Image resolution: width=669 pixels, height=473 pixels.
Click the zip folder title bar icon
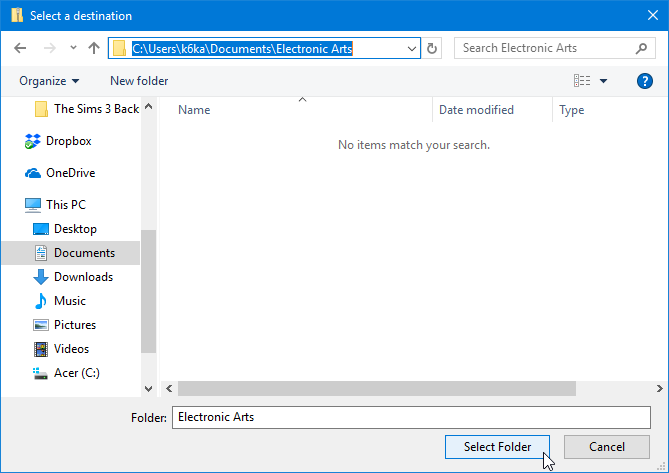point(17,15)
